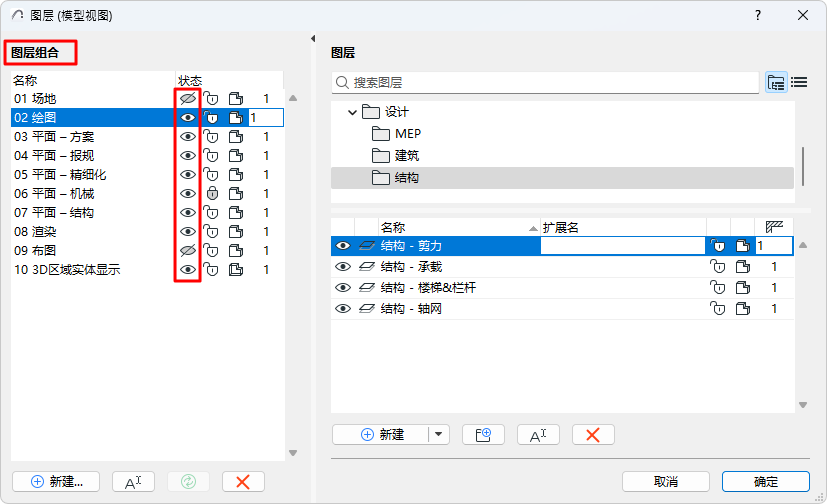
Task: Click the 新建 layer button
Action: coord(381,435)
